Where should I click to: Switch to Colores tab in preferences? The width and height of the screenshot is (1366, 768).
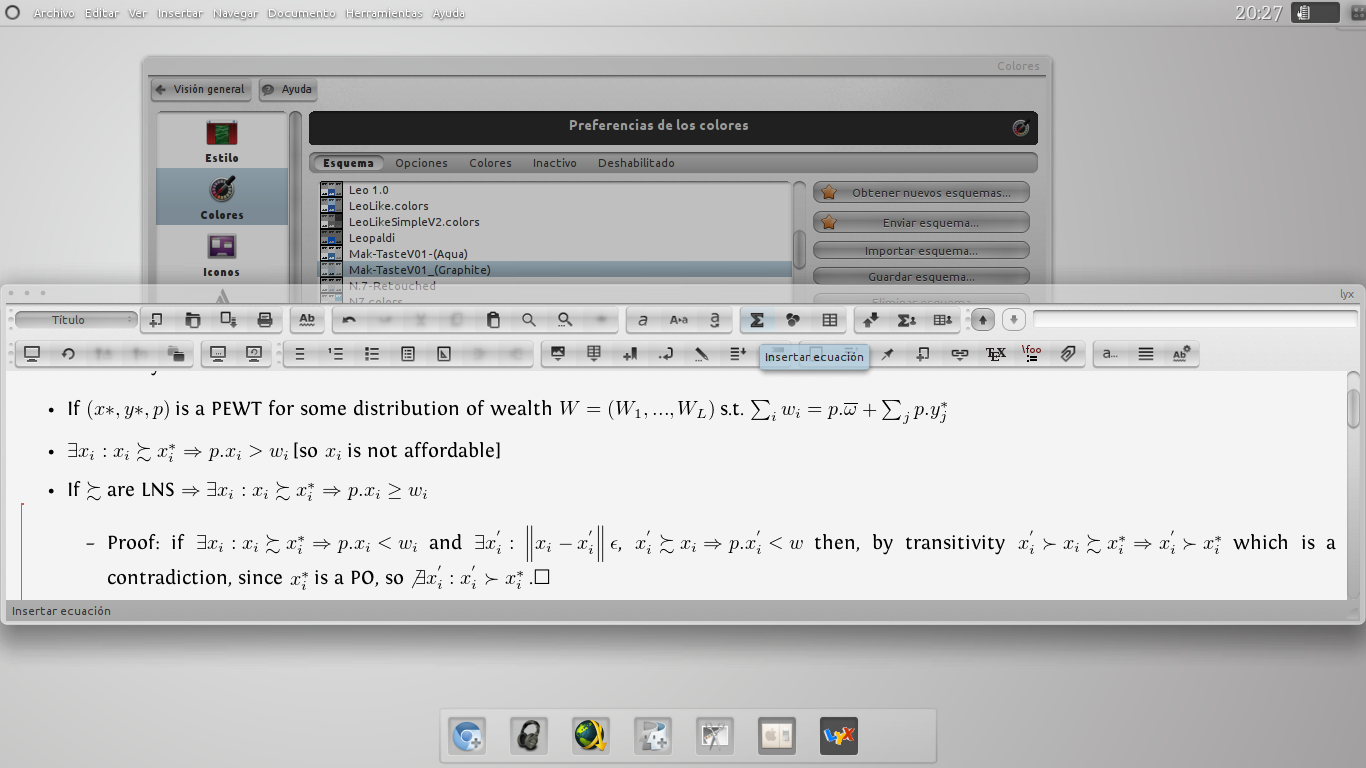click(x=490, y=163)
